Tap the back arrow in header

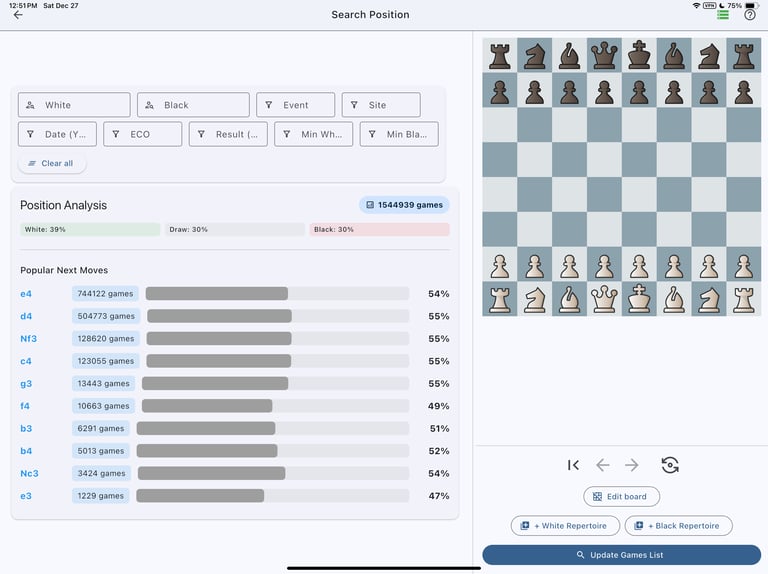(x=18, y=15)
